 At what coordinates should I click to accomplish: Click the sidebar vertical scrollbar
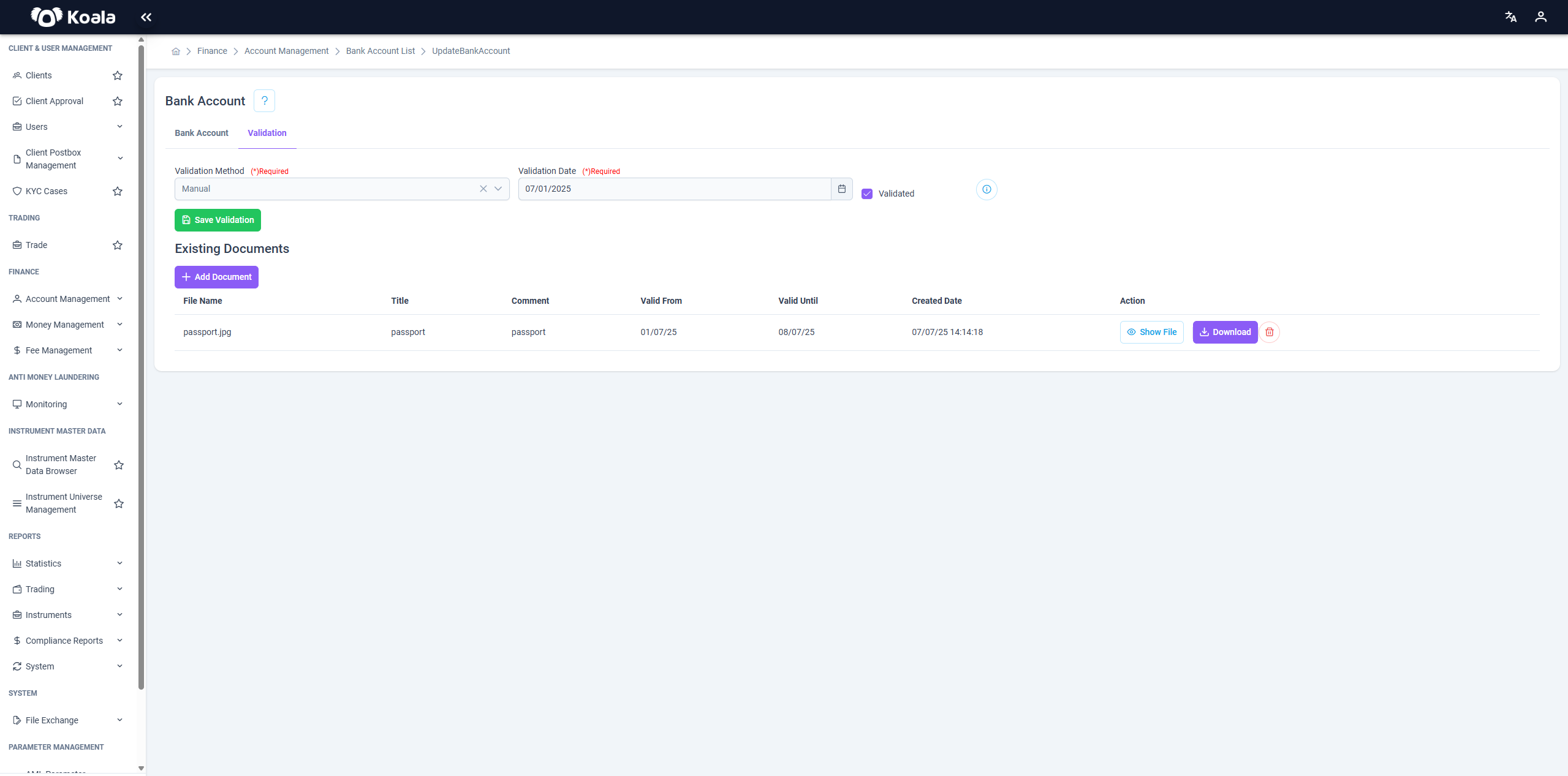pos(142,367)
